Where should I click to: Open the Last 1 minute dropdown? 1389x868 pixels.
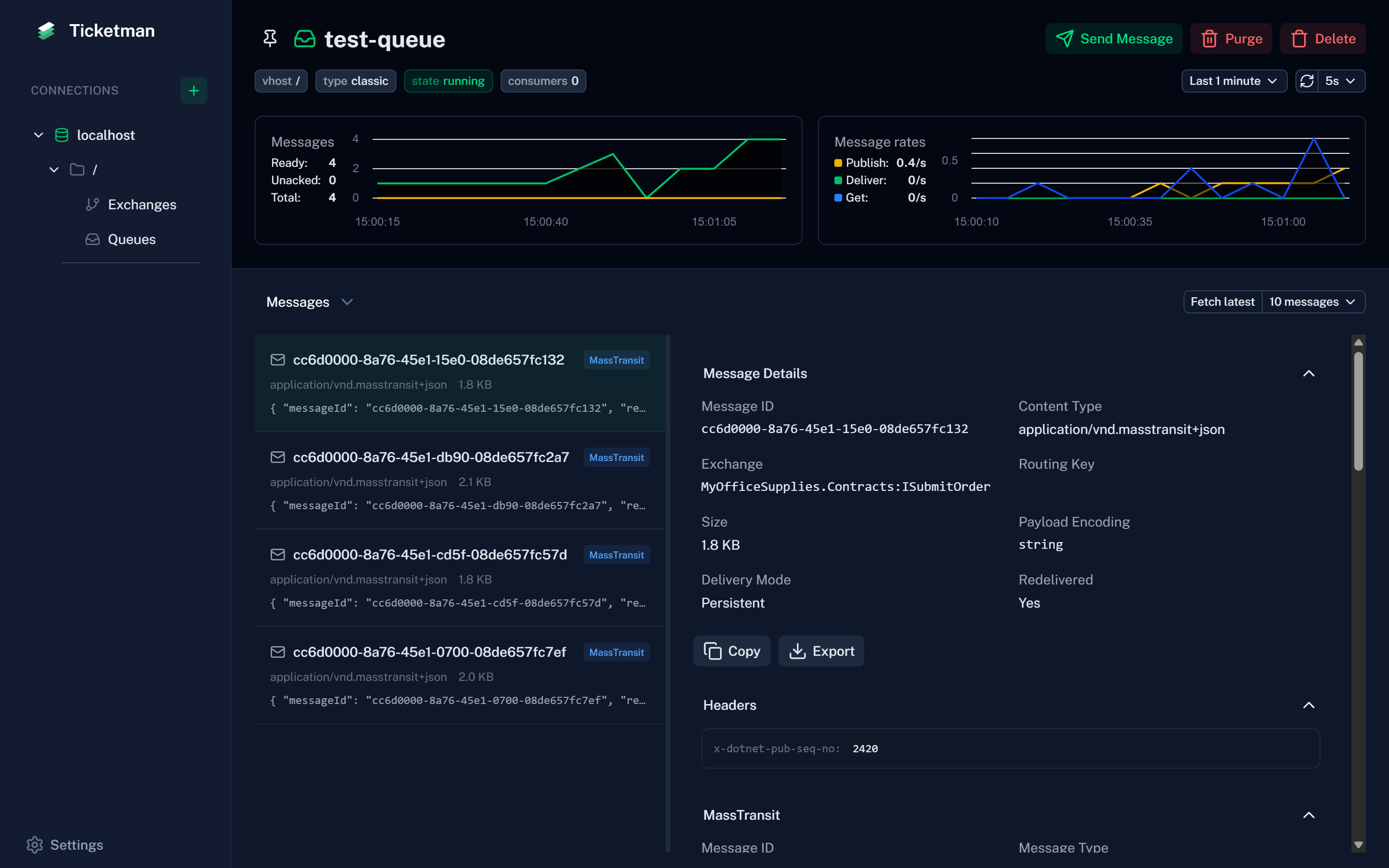pyautogui.click(x=1233, y=81)
